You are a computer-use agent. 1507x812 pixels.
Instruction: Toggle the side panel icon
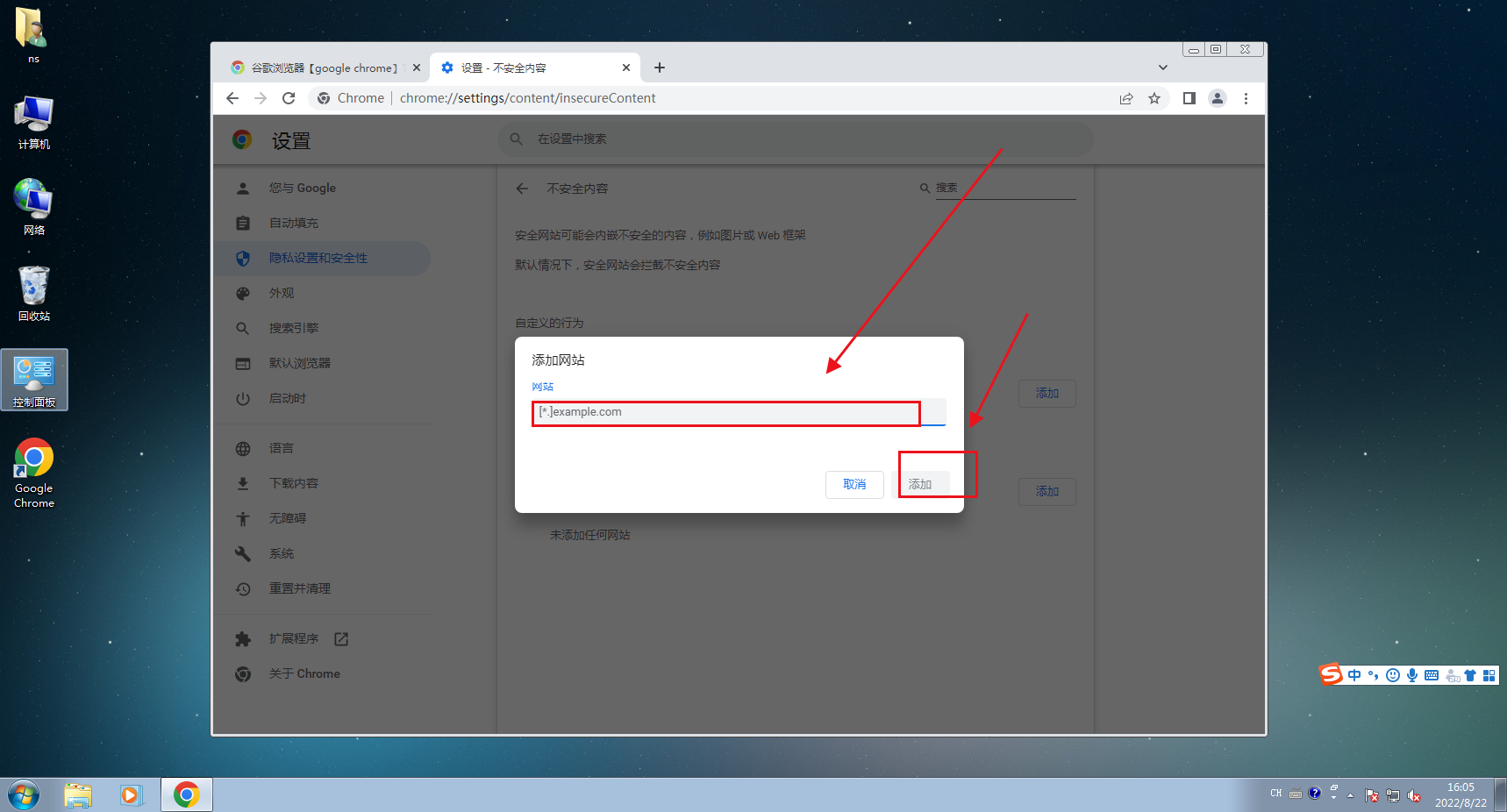click(1189, 98)
